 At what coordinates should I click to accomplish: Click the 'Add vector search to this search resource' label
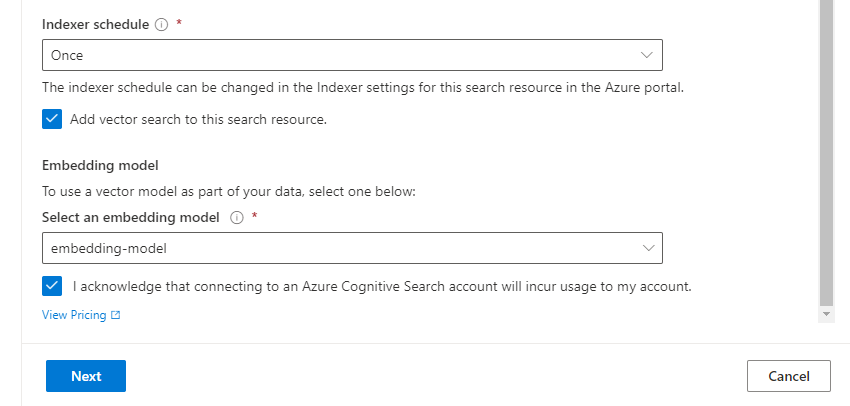pyautogui.click(x=198, y=119)
